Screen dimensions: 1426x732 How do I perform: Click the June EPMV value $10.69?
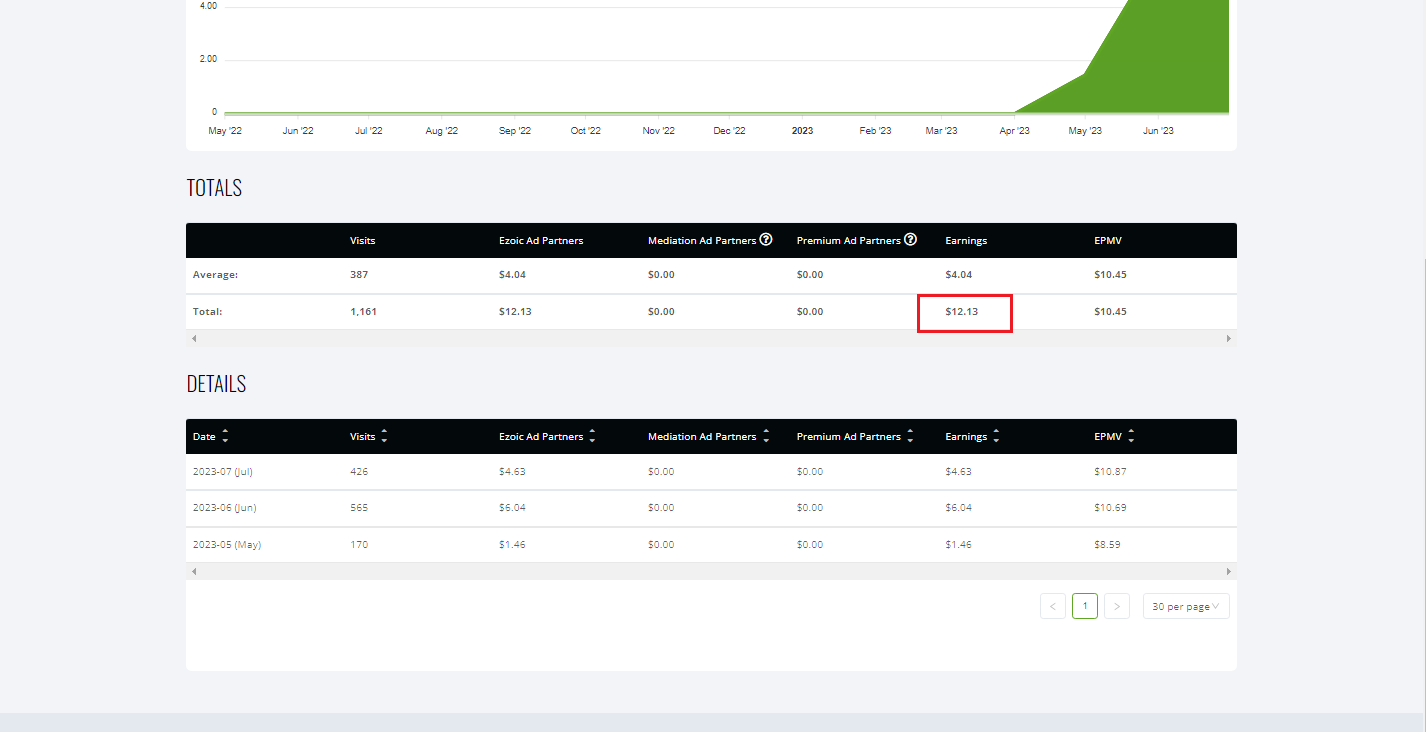point(1110,508)
